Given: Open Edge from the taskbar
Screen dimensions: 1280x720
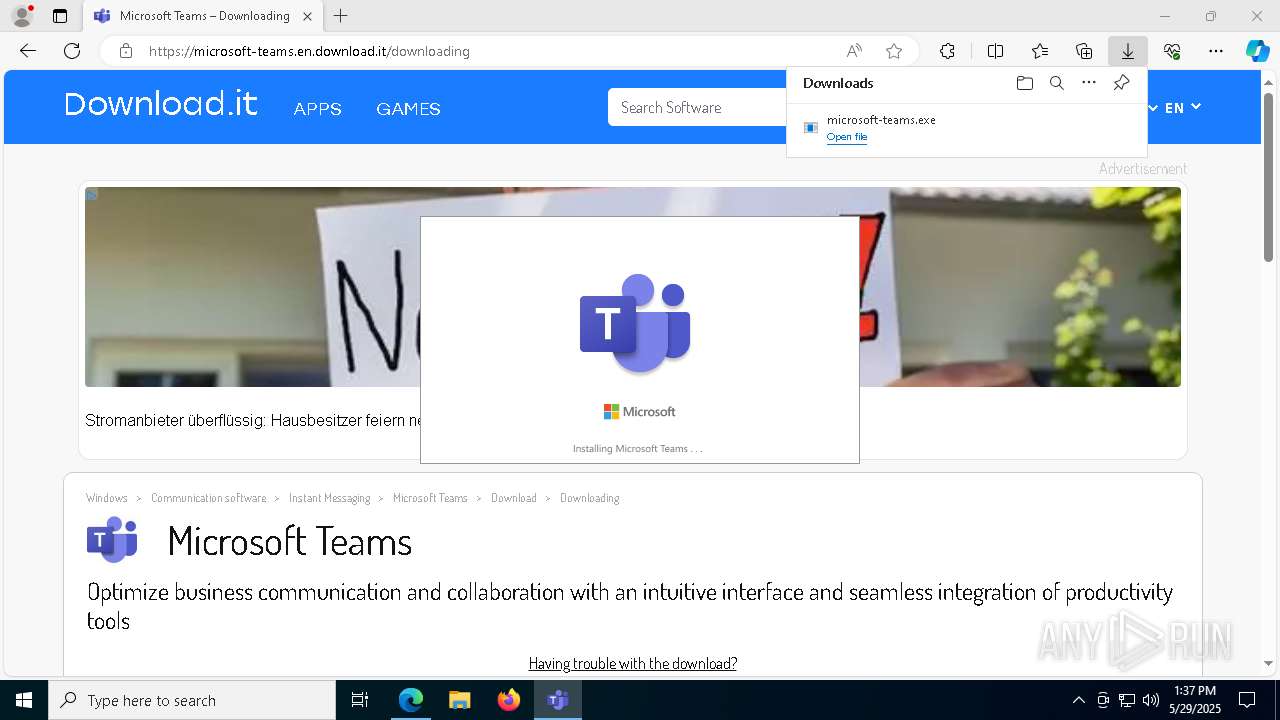Looking at the screenshot, I should click(411, 700).
